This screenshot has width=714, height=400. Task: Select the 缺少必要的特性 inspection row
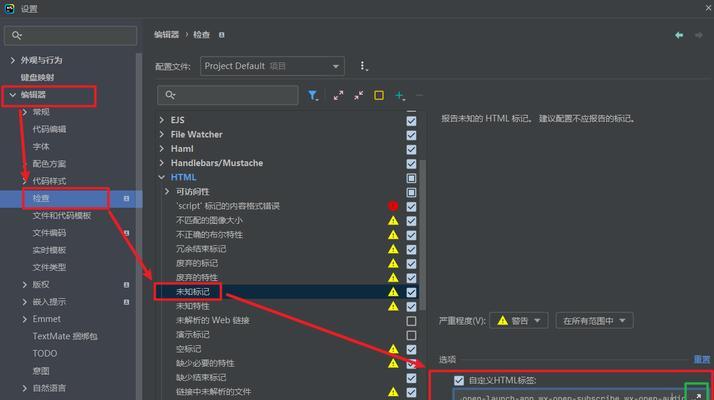[x=289, y=363]
